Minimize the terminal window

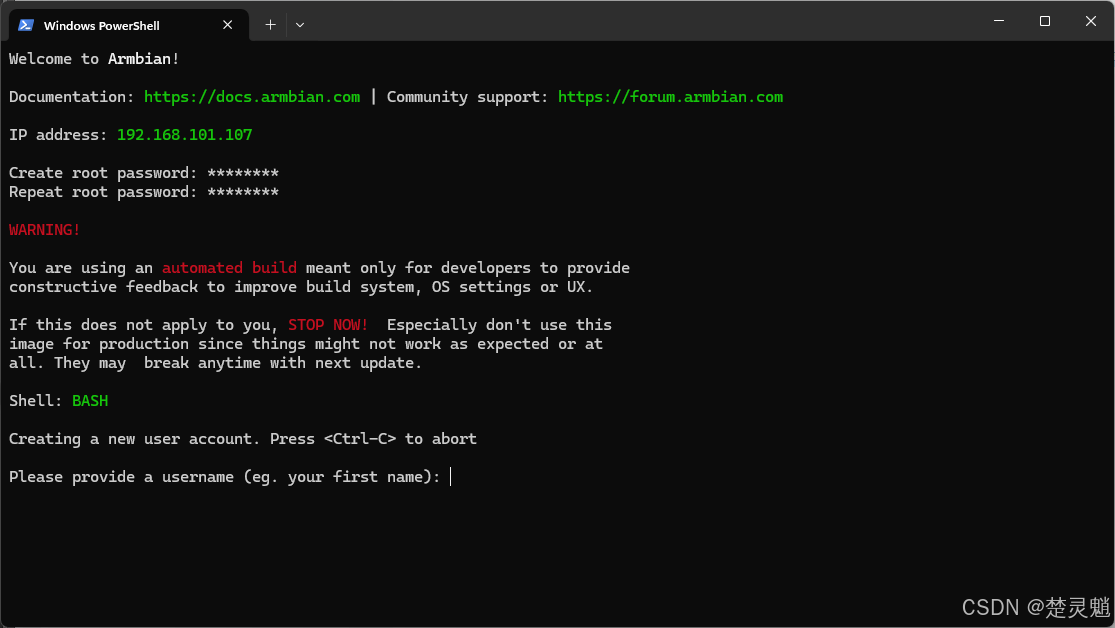(999, 21)
